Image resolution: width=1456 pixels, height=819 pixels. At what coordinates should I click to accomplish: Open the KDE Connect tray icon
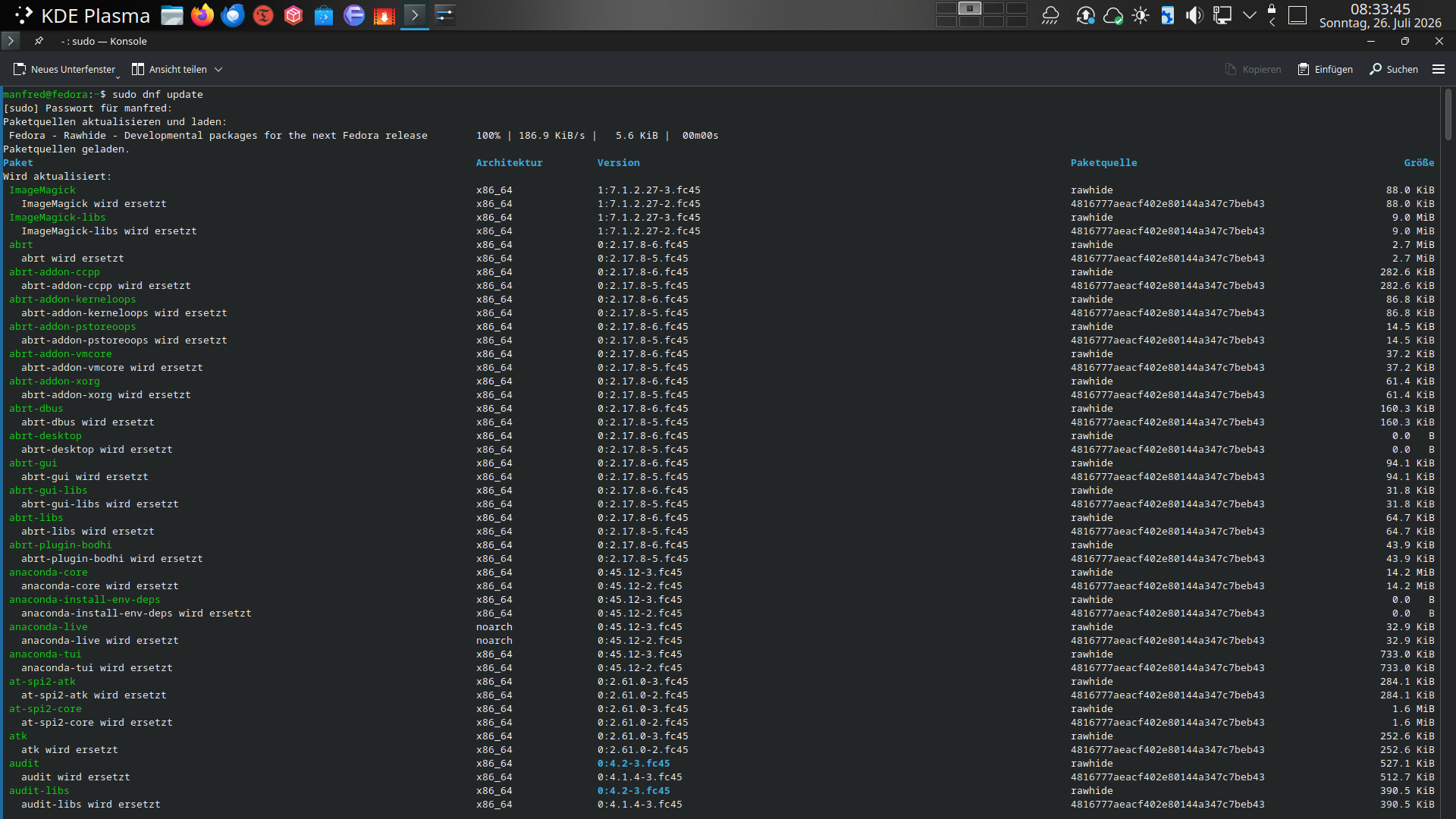(1167, 15)
